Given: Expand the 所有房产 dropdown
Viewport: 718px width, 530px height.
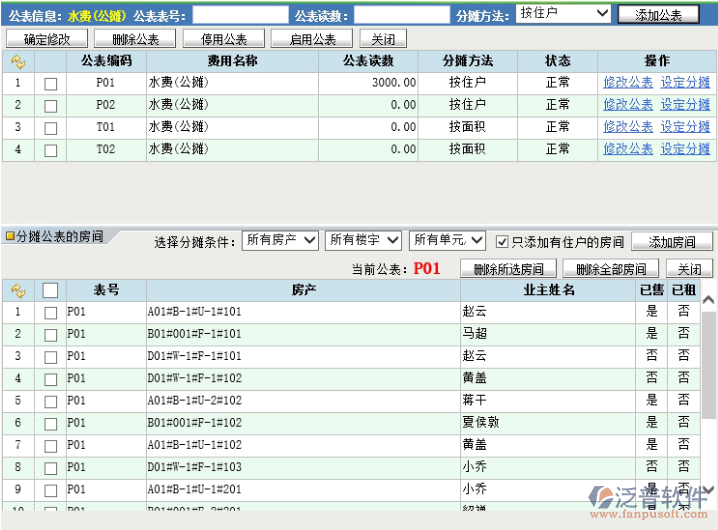Looking at the screenshot, I should (280, 241).
